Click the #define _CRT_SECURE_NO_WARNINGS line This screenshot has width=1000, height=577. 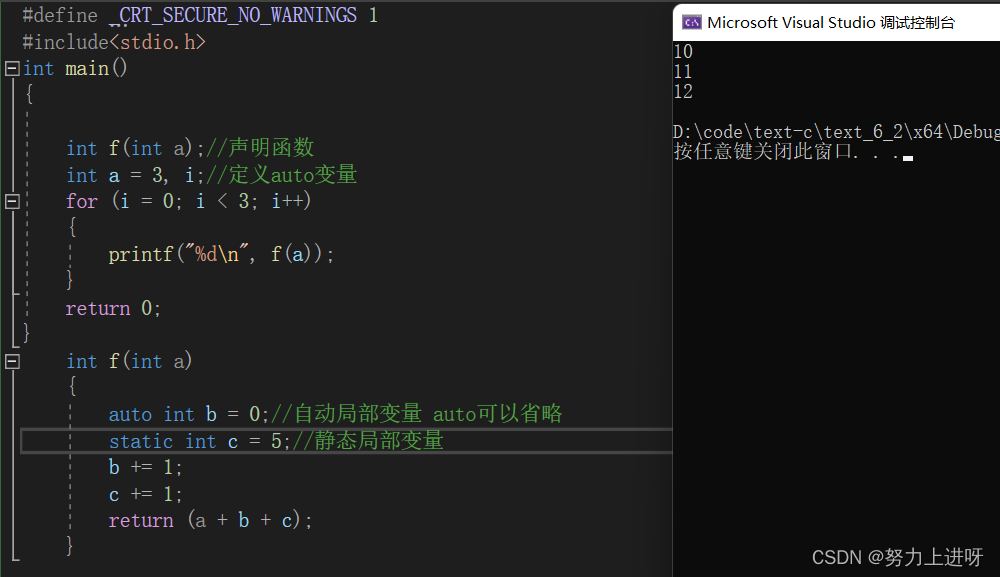coord(200,15)
